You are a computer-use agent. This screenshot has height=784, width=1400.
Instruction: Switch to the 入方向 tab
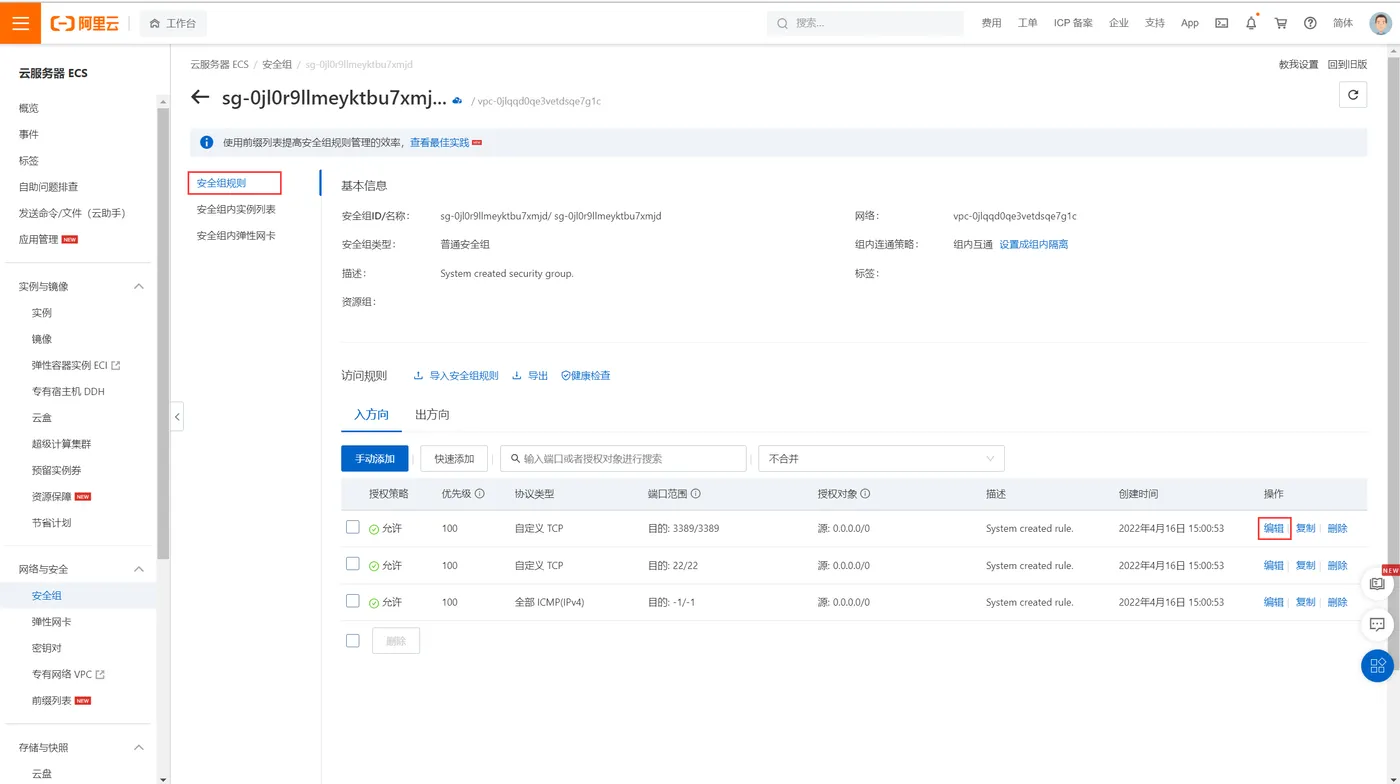[371, 414]
